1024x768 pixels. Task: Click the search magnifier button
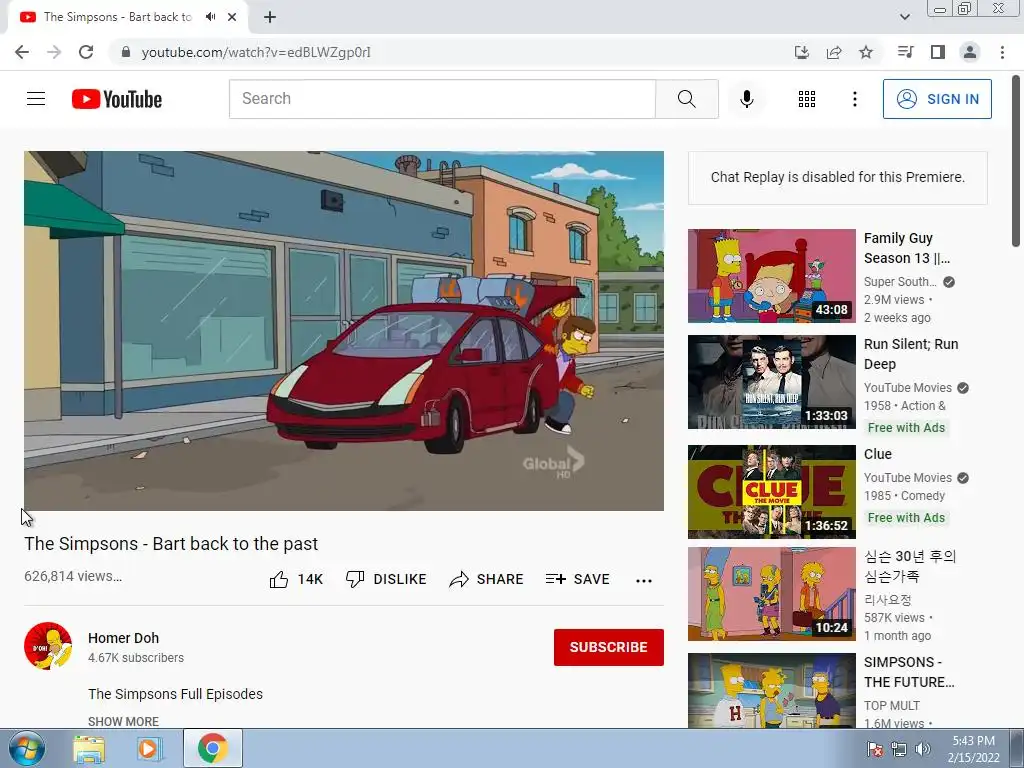coord(686,99)
